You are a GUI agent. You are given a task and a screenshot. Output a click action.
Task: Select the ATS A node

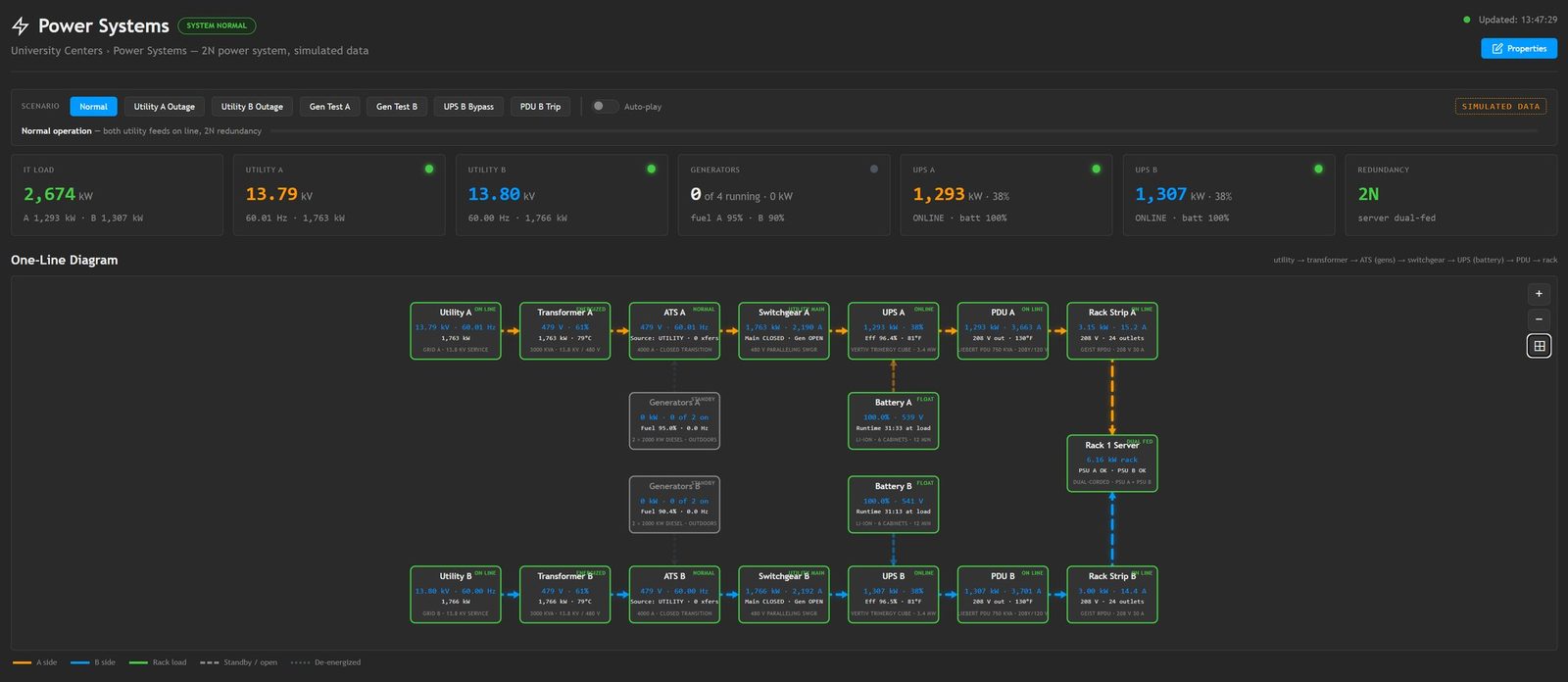click(x=674, y=330)
